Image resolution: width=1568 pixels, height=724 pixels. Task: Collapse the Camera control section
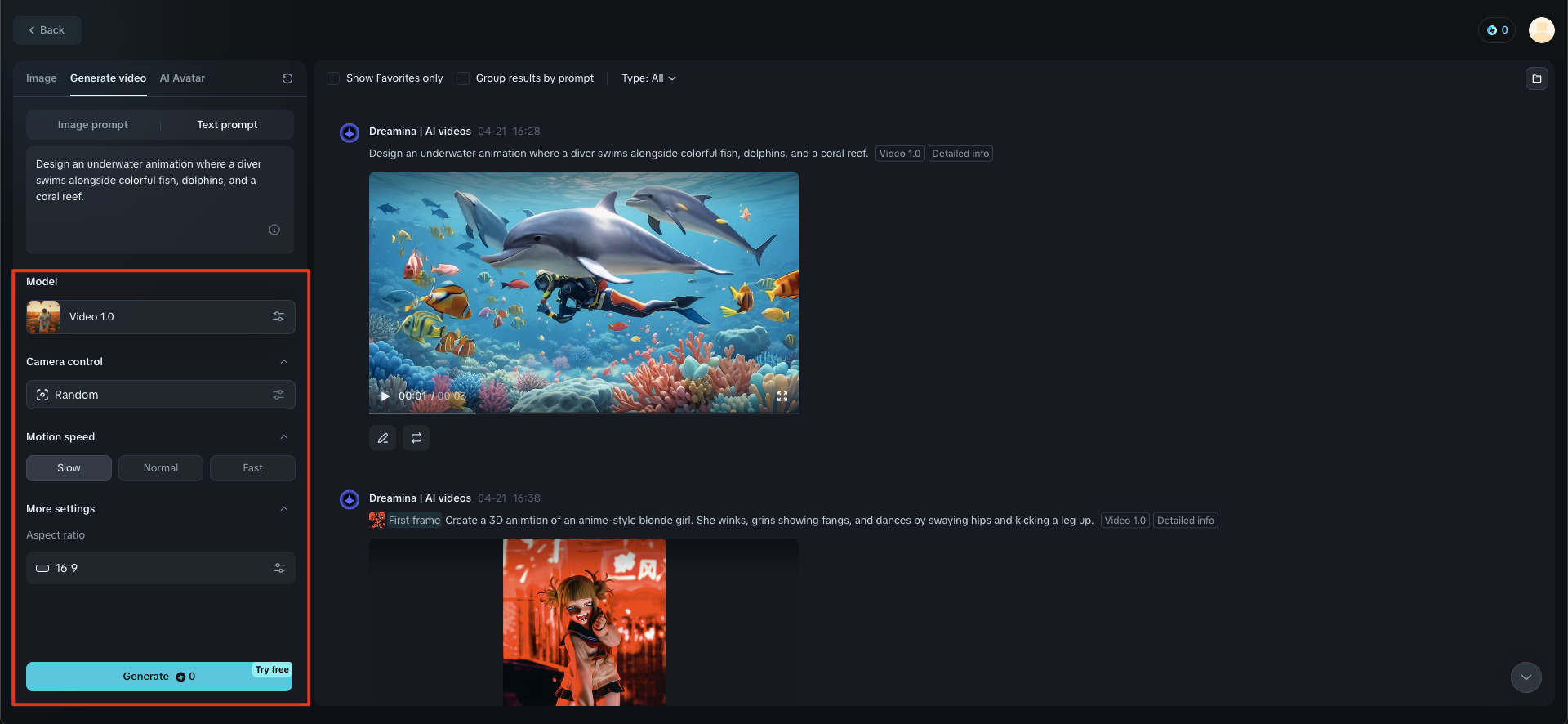284,362
